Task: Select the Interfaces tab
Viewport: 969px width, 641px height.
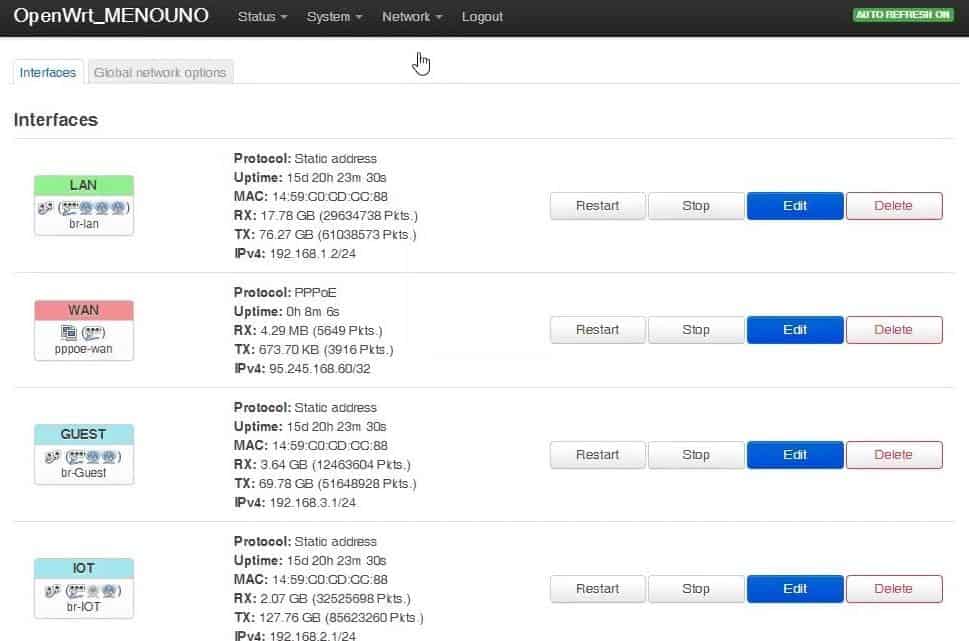Action: point(47,72)
